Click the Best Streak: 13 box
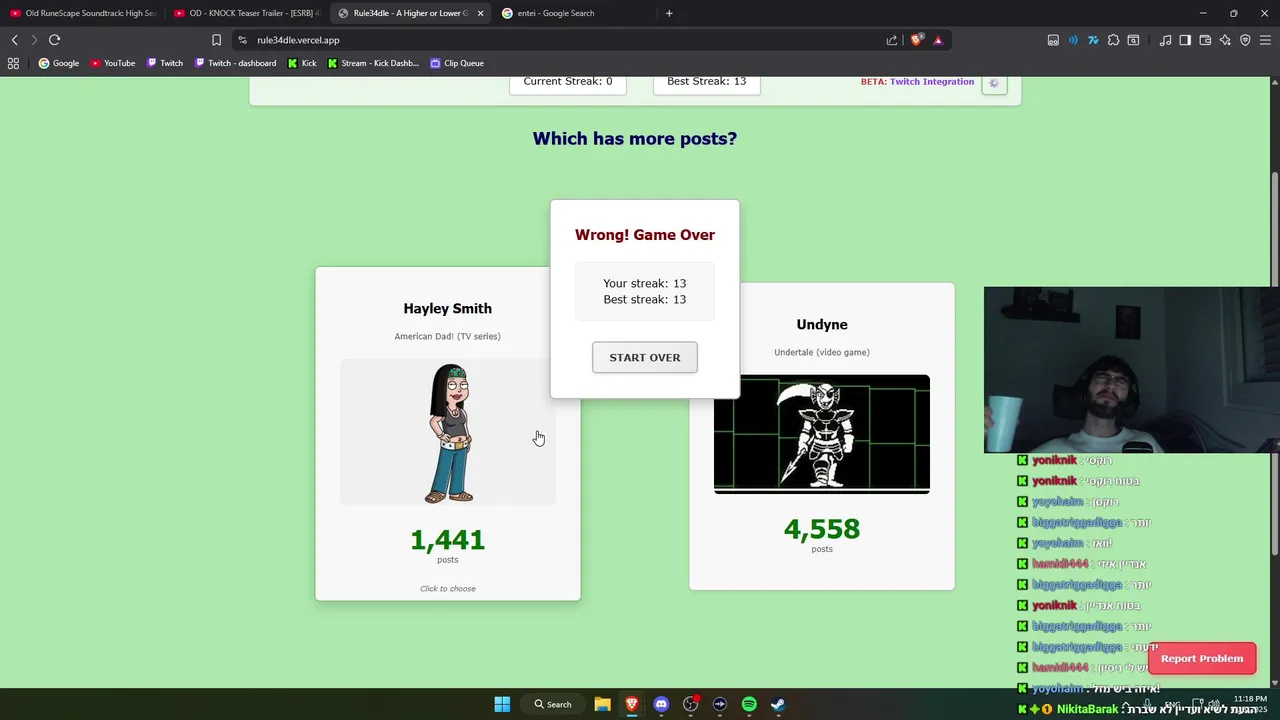 (707, 83)
